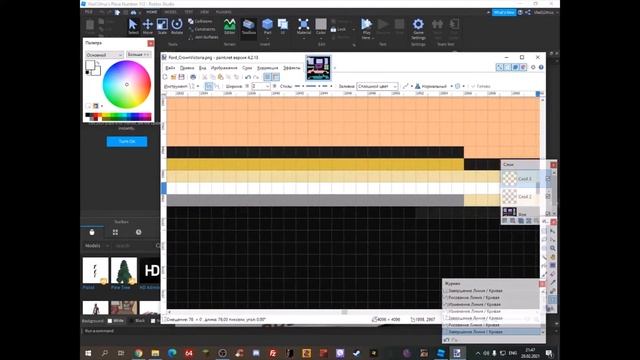
Task: Open the Правка menu in paint.net
Action: pyautogui.click(x=187, y=68)
